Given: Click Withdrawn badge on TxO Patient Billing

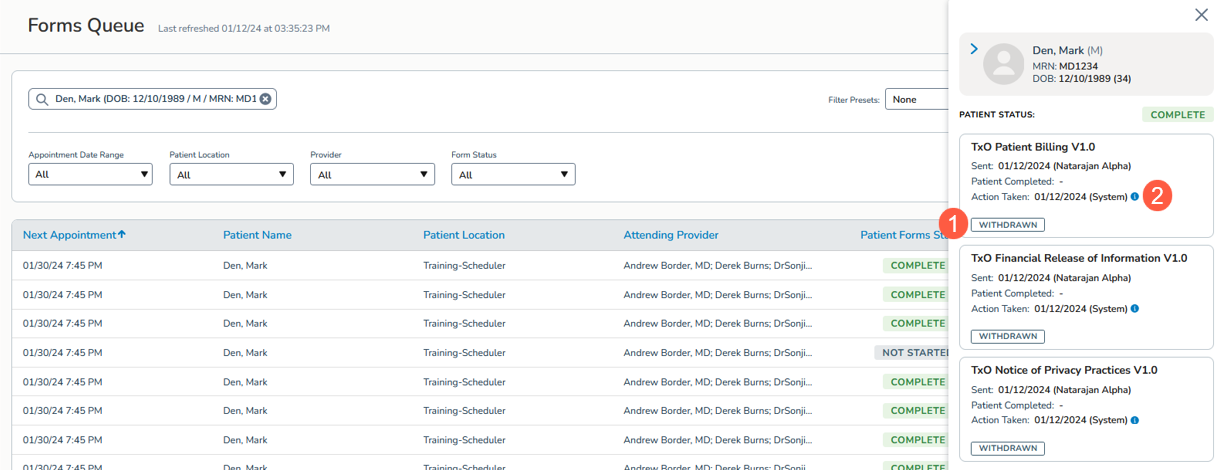Looking at the screenshot, I should pos(1007,225).
